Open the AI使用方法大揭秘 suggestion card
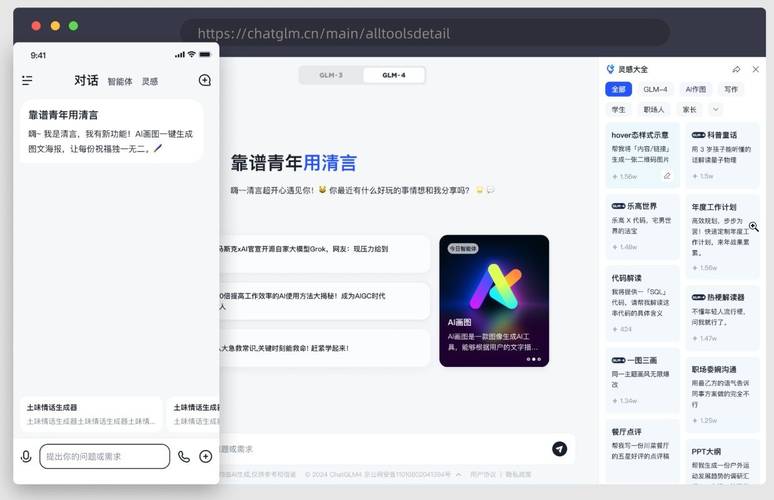 (324, 301)
